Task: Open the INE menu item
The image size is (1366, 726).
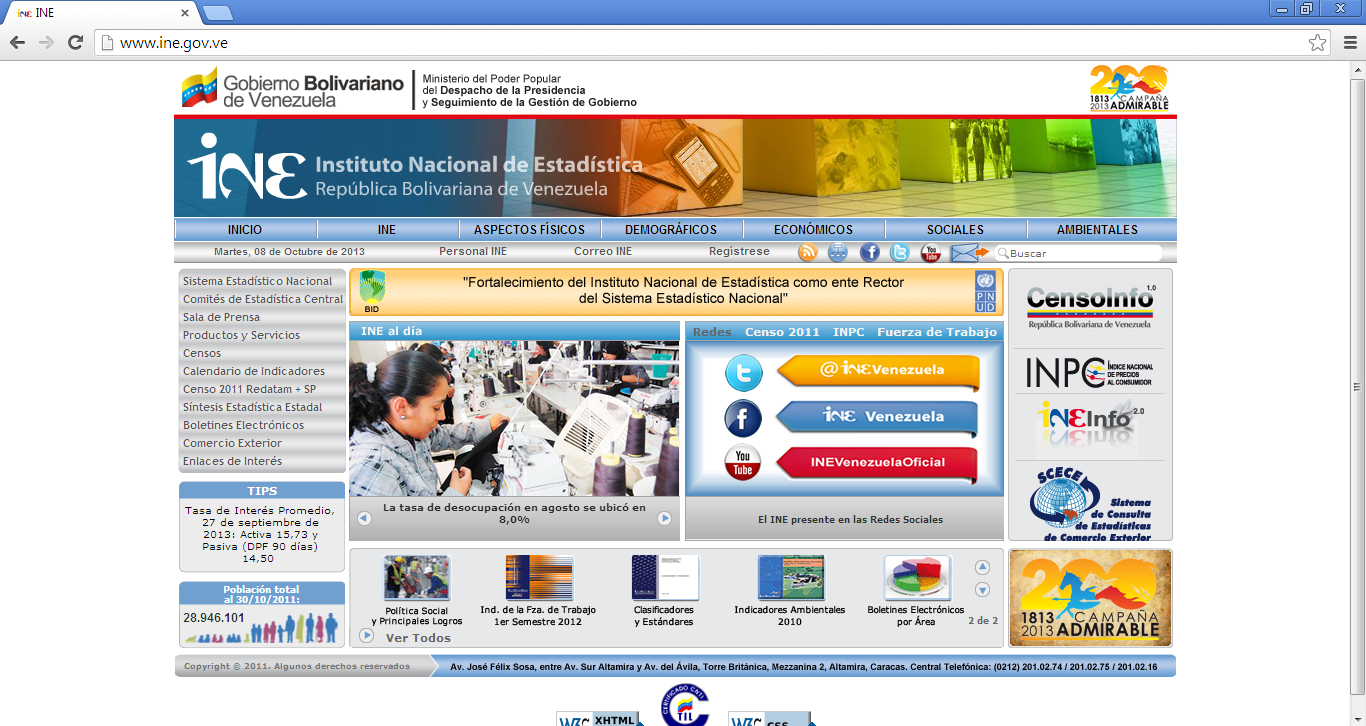Action: 387,230
